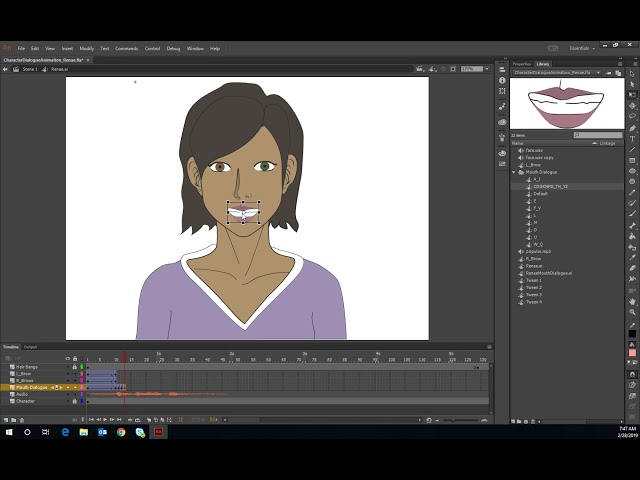Sort library by the Name column header
Screen dimensions: 640x480
518,143
